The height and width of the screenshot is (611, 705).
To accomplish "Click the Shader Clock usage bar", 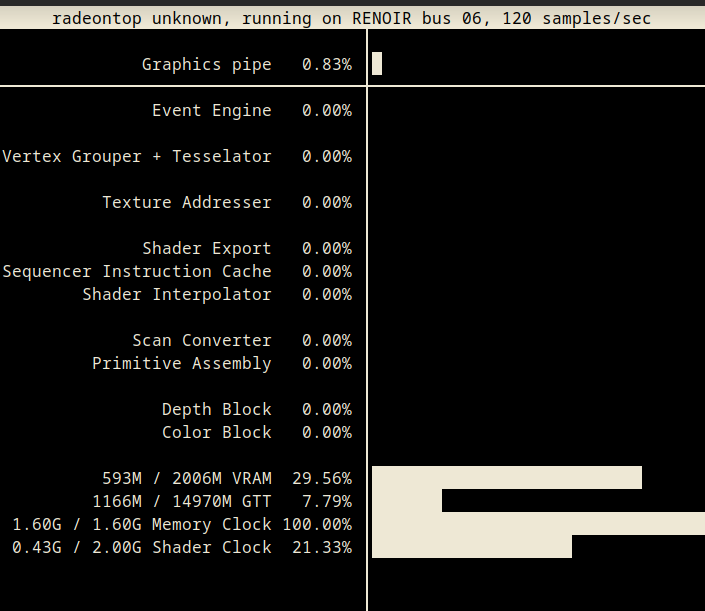I will tap(472, 546).
